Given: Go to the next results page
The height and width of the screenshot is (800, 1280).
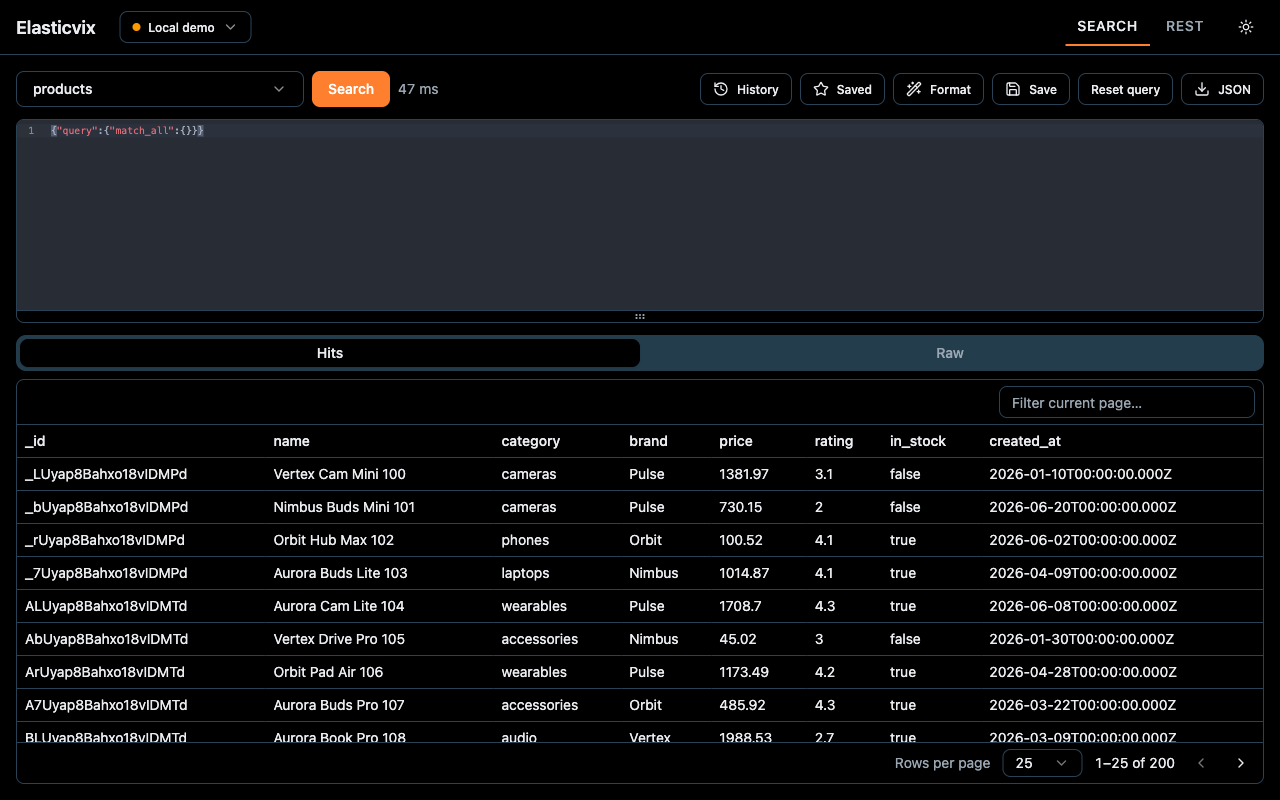Looking at the screenshot, I should click(x=1241, y=763).
